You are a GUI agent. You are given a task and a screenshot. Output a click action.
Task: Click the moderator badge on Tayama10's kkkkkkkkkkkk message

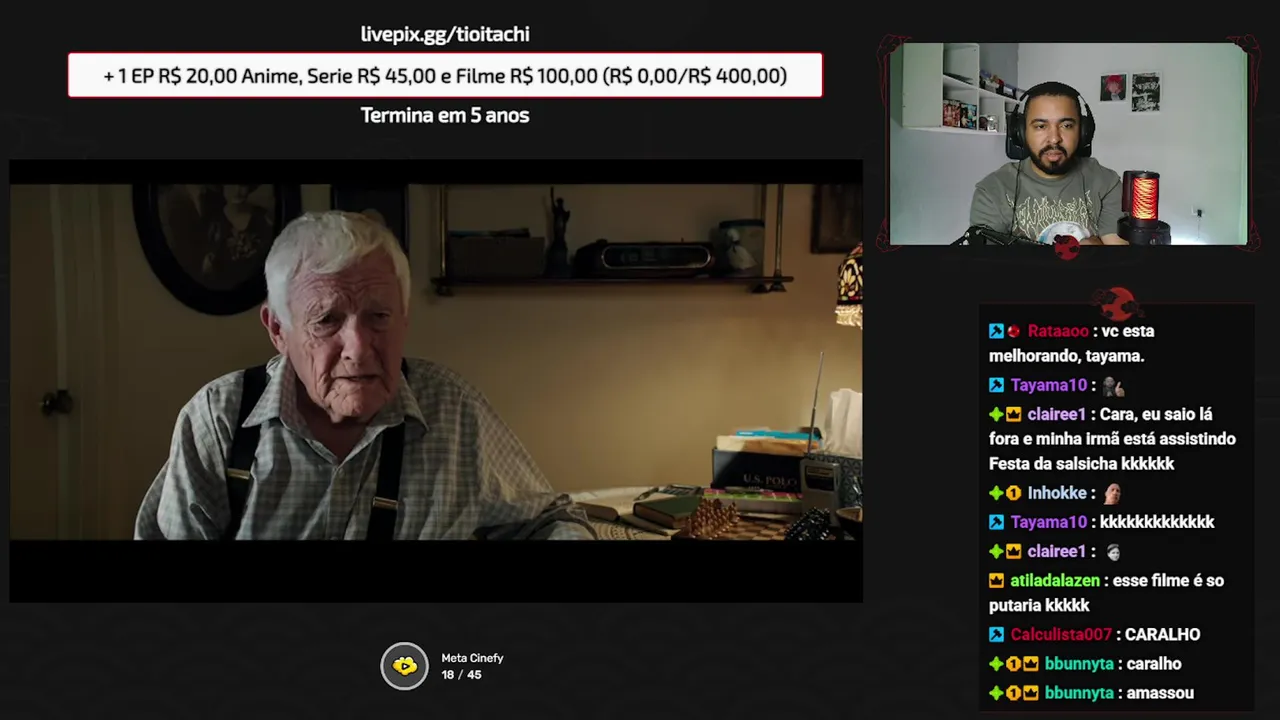point(996,522)
